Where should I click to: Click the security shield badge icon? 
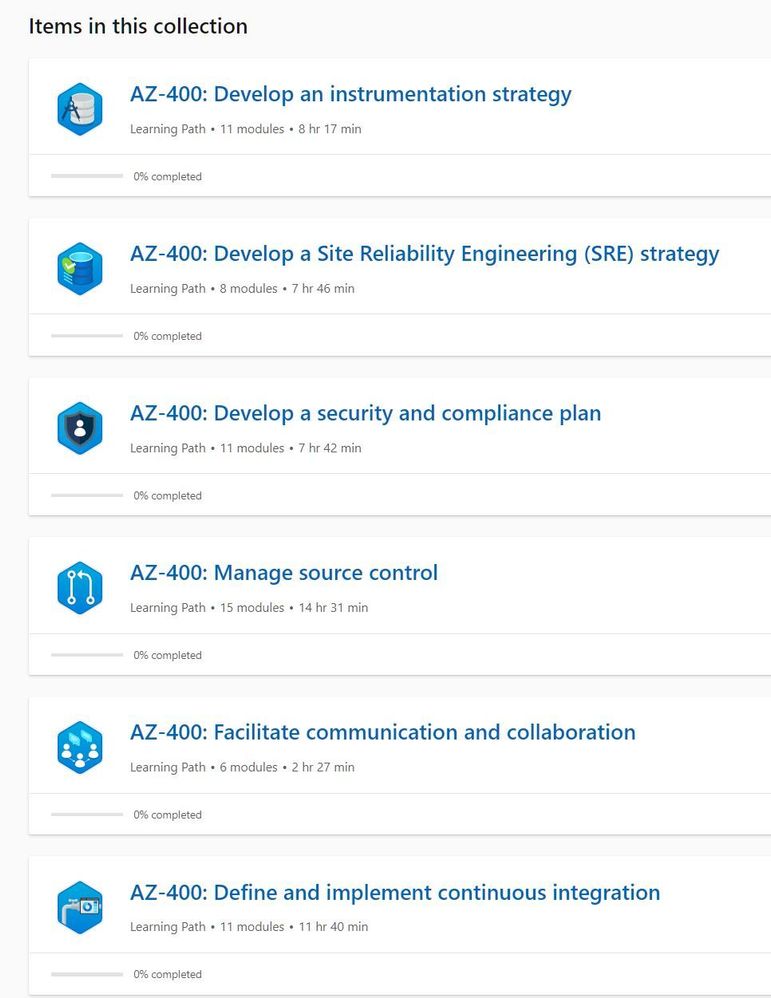[x=80, y=428]
